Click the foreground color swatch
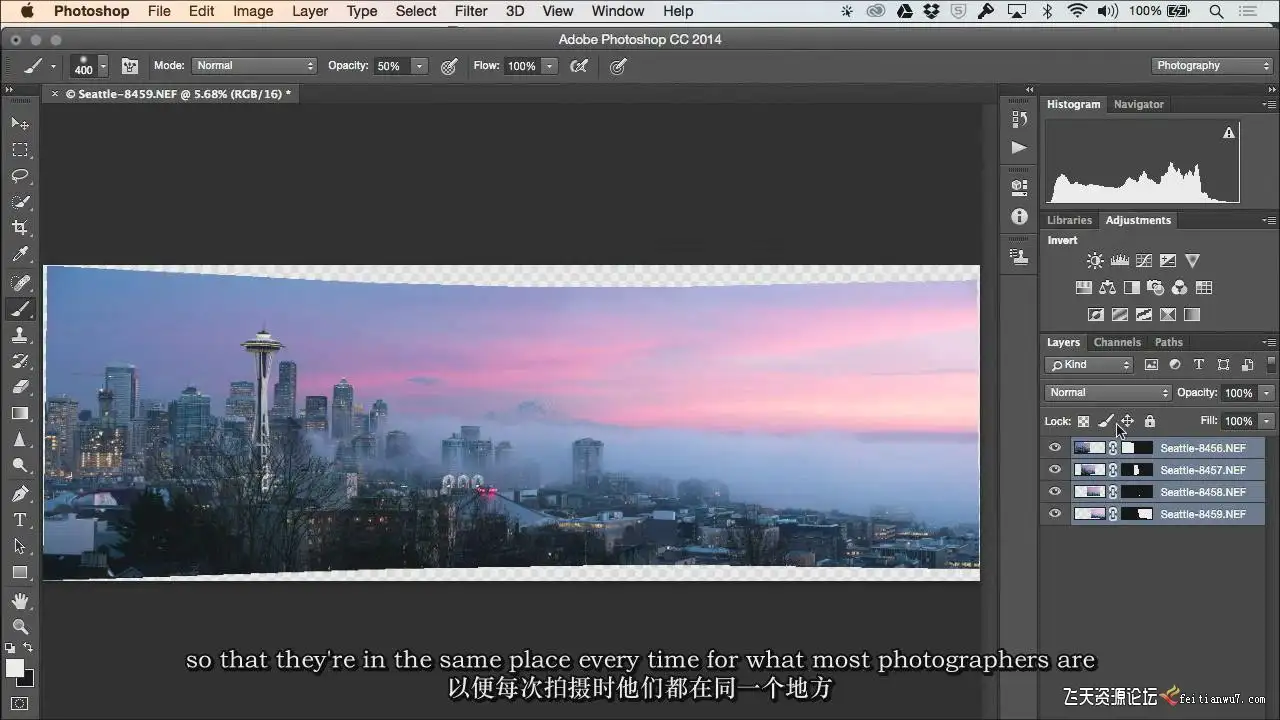This screenshot has height=720, width=1280. point(15,668)
